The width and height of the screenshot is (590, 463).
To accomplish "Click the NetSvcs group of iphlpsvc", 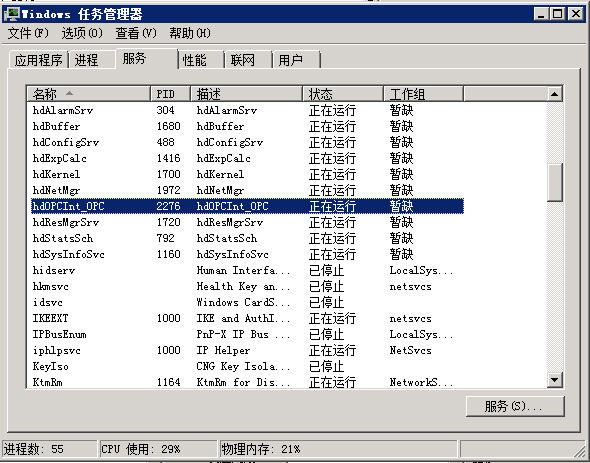I will click(411, 350).
